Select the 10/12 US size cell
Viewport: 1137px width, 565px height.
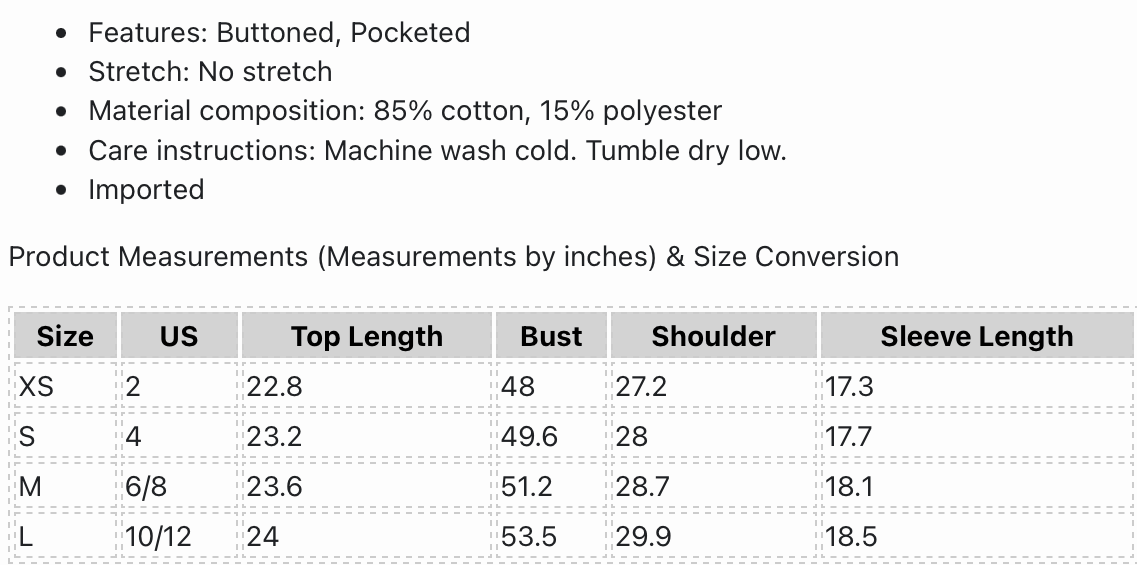(158, 536)
